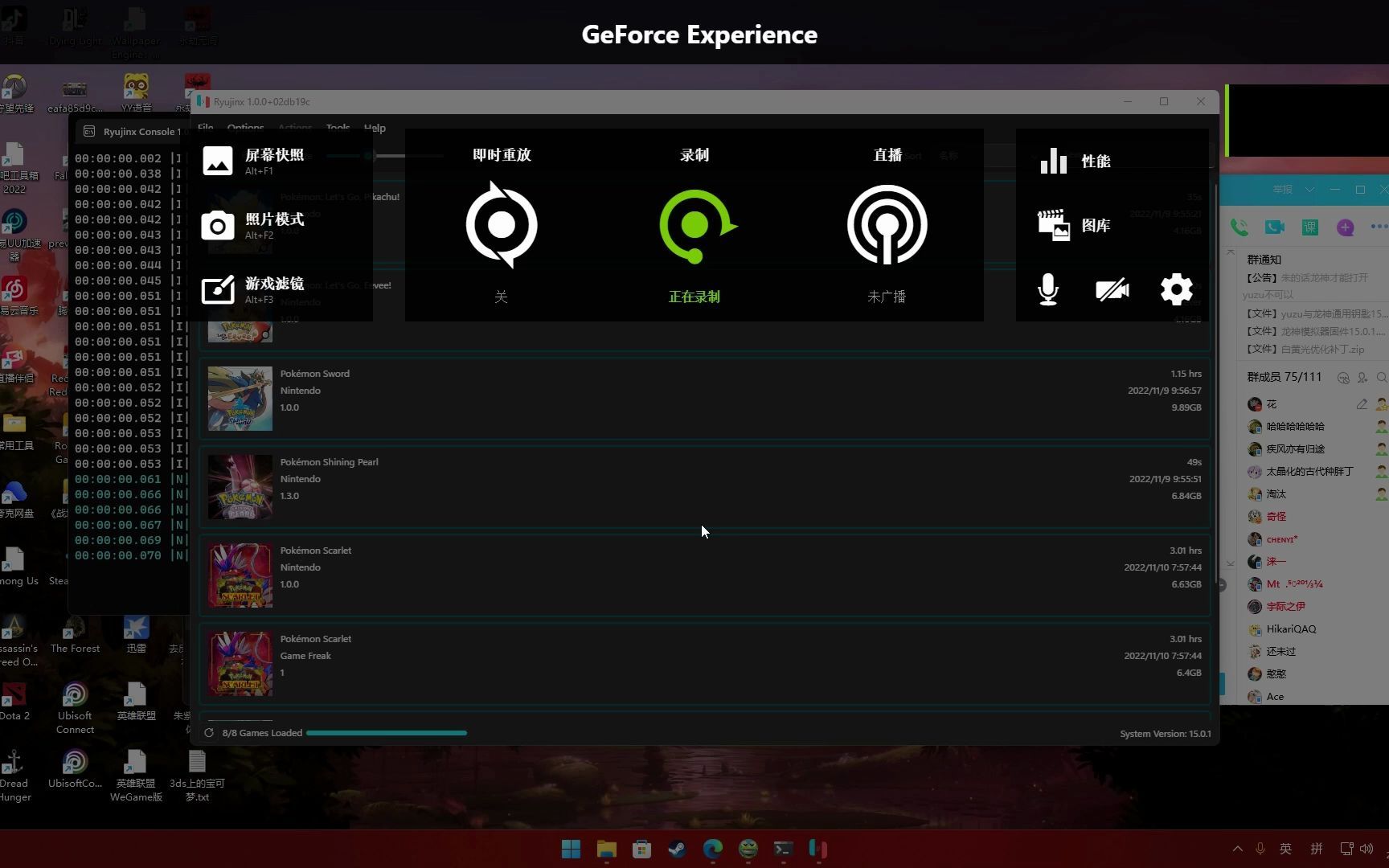
Task: Click the game list refresh icon
Action: click(x=209, y=733)
